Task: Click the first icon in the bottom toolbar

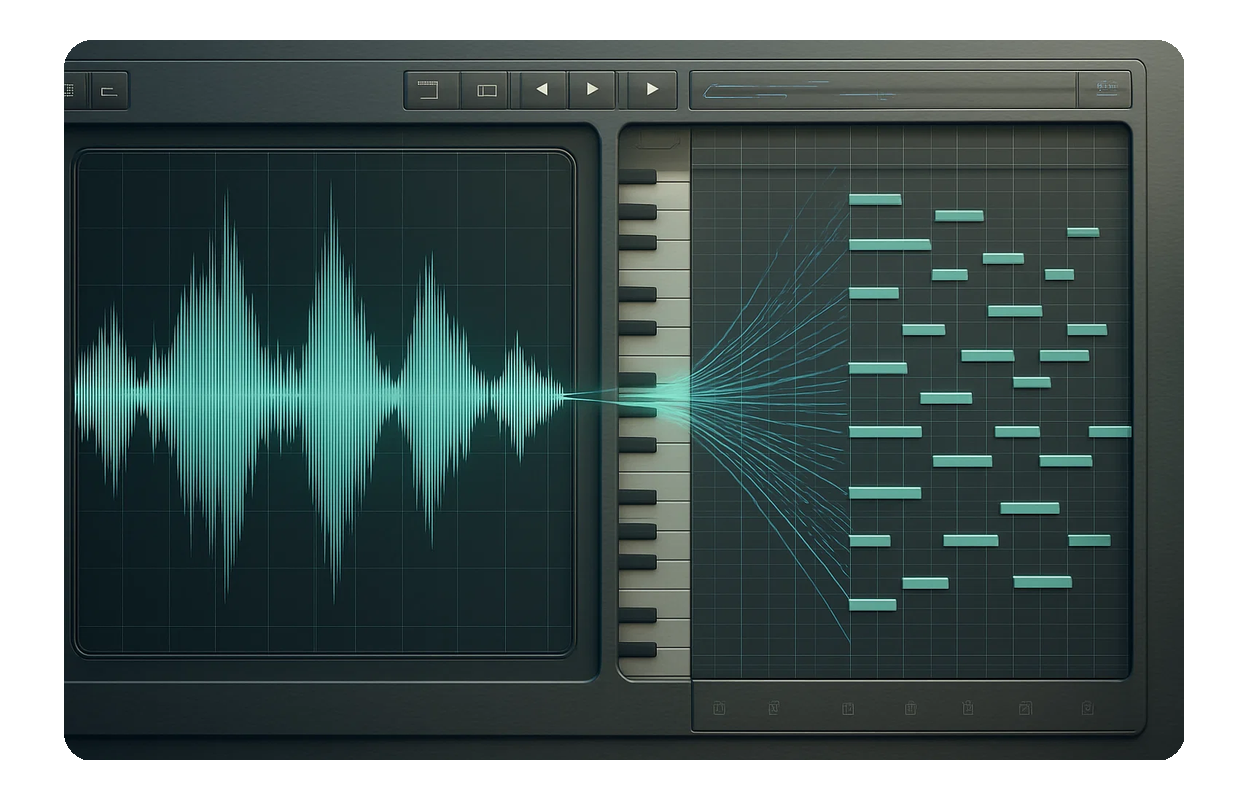Action: click(719, 709)
